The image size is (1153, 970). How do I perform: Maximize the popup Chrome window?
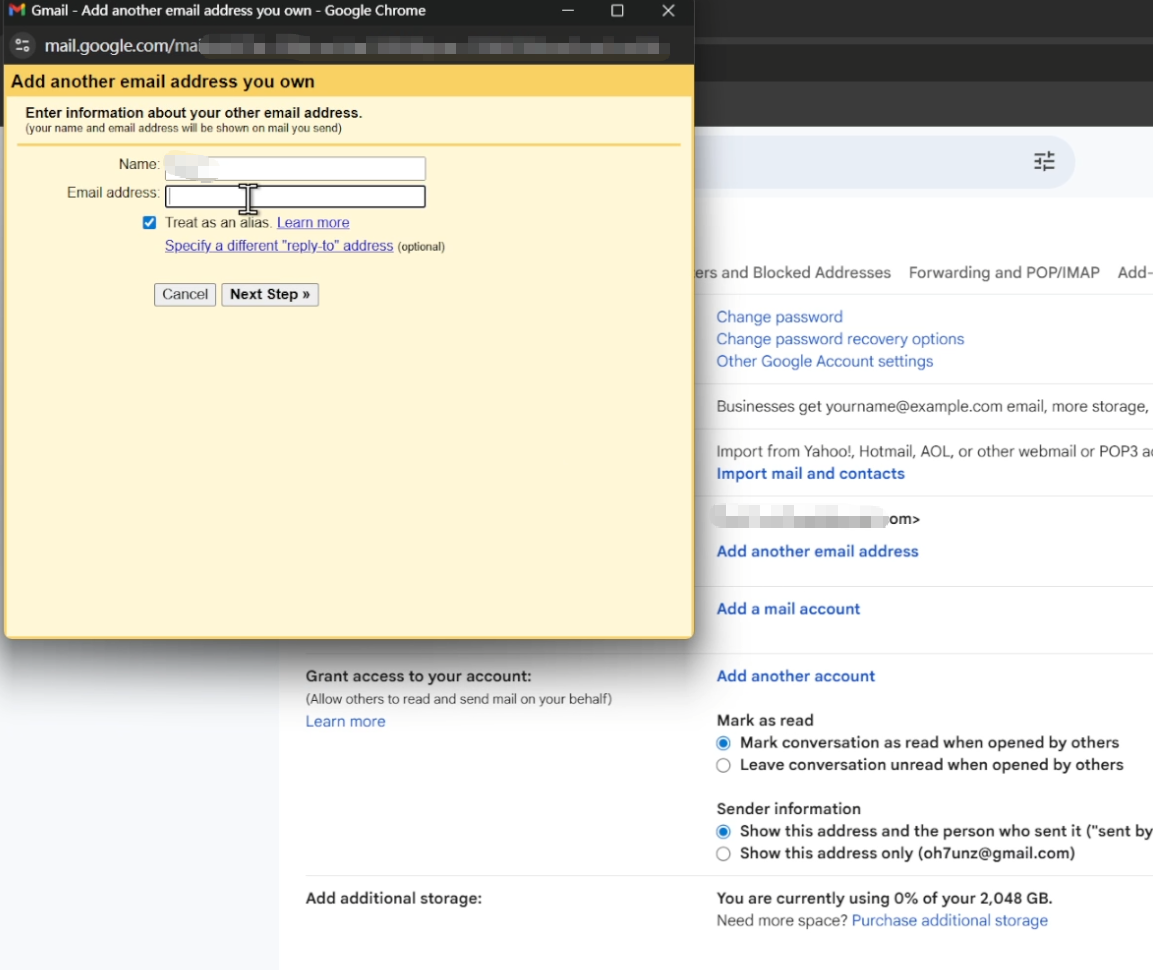[x=617, y=11]
